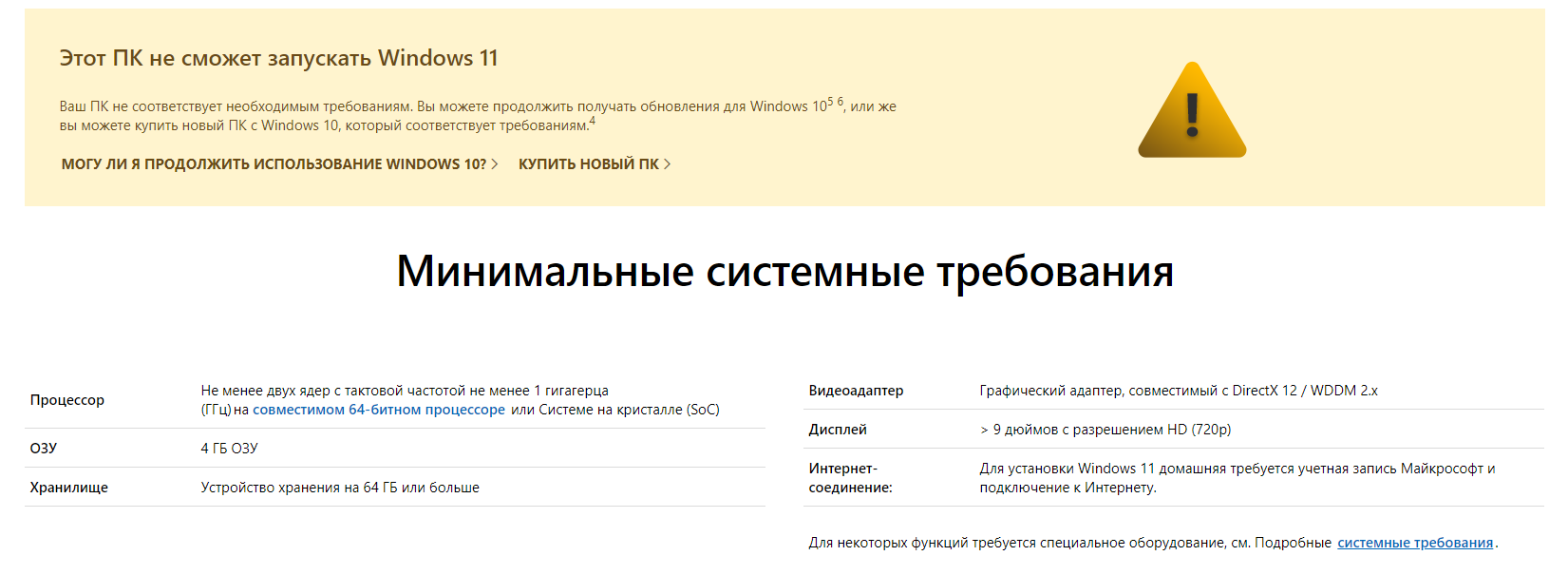Click heading 'Этот ПК не сможет запускать Windows 11'
Screen dimensions: 1568x575
click(x=278, y=58)
